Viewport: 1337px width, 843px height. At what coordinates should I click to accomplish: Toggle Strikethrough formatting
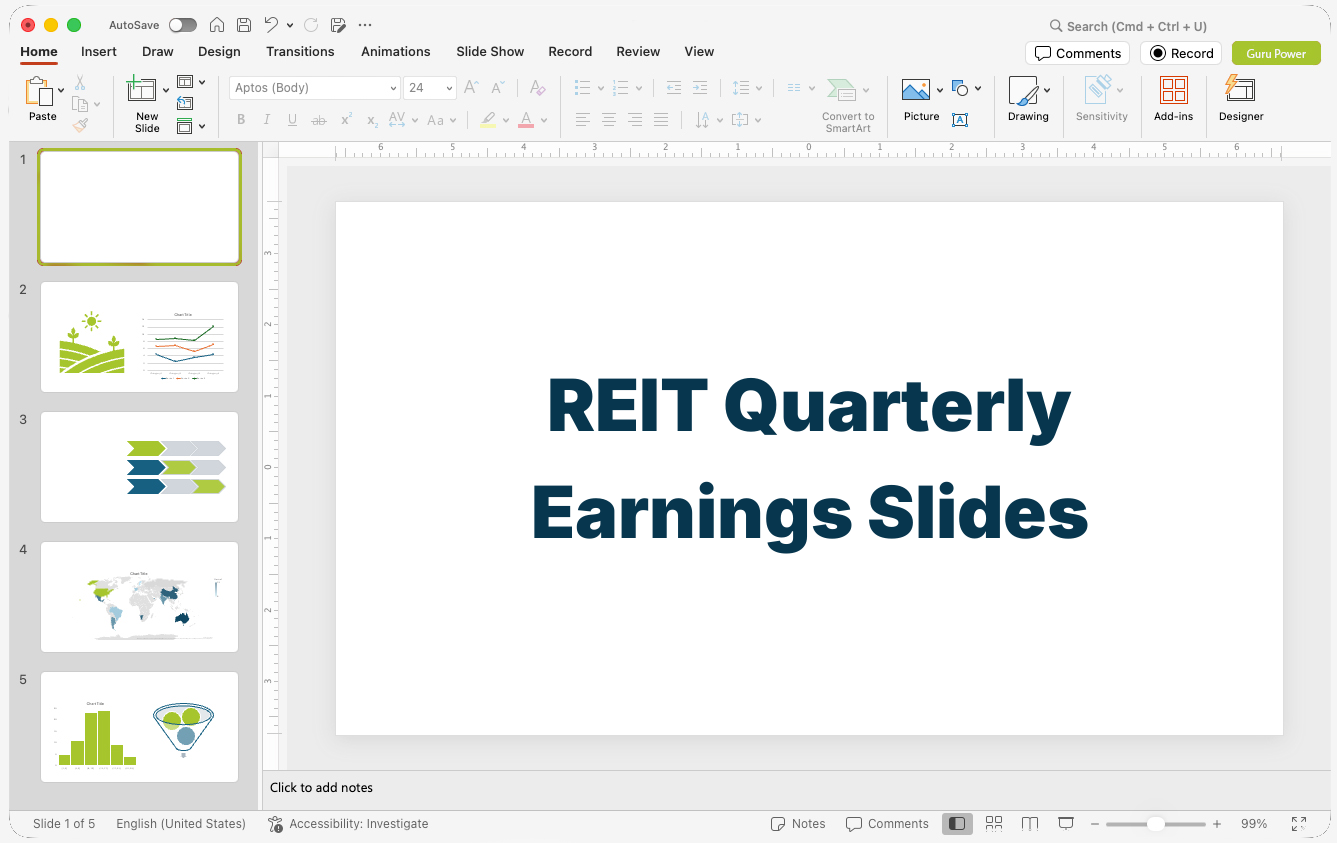coord(319,120)
